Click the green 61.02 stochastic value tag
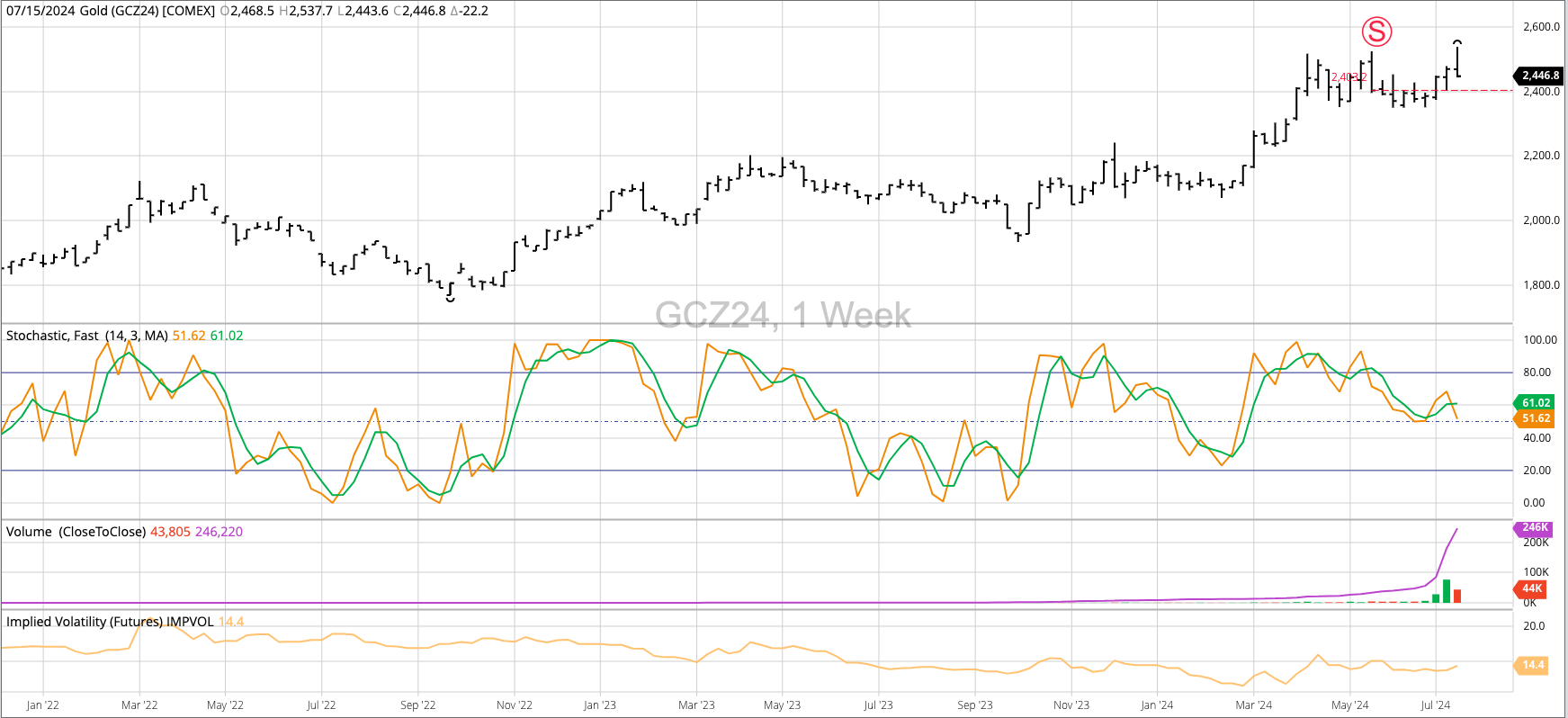Image resolution: width=1568 pixels, height=718 pixels. pos(1536,402)
